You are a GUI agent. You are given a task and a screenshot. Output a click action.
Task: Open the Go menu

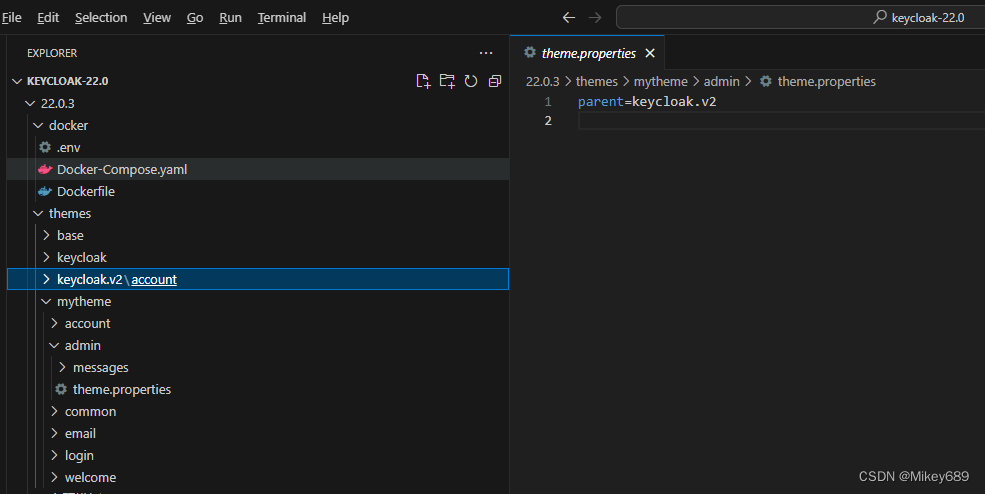(x=195, y=18)
